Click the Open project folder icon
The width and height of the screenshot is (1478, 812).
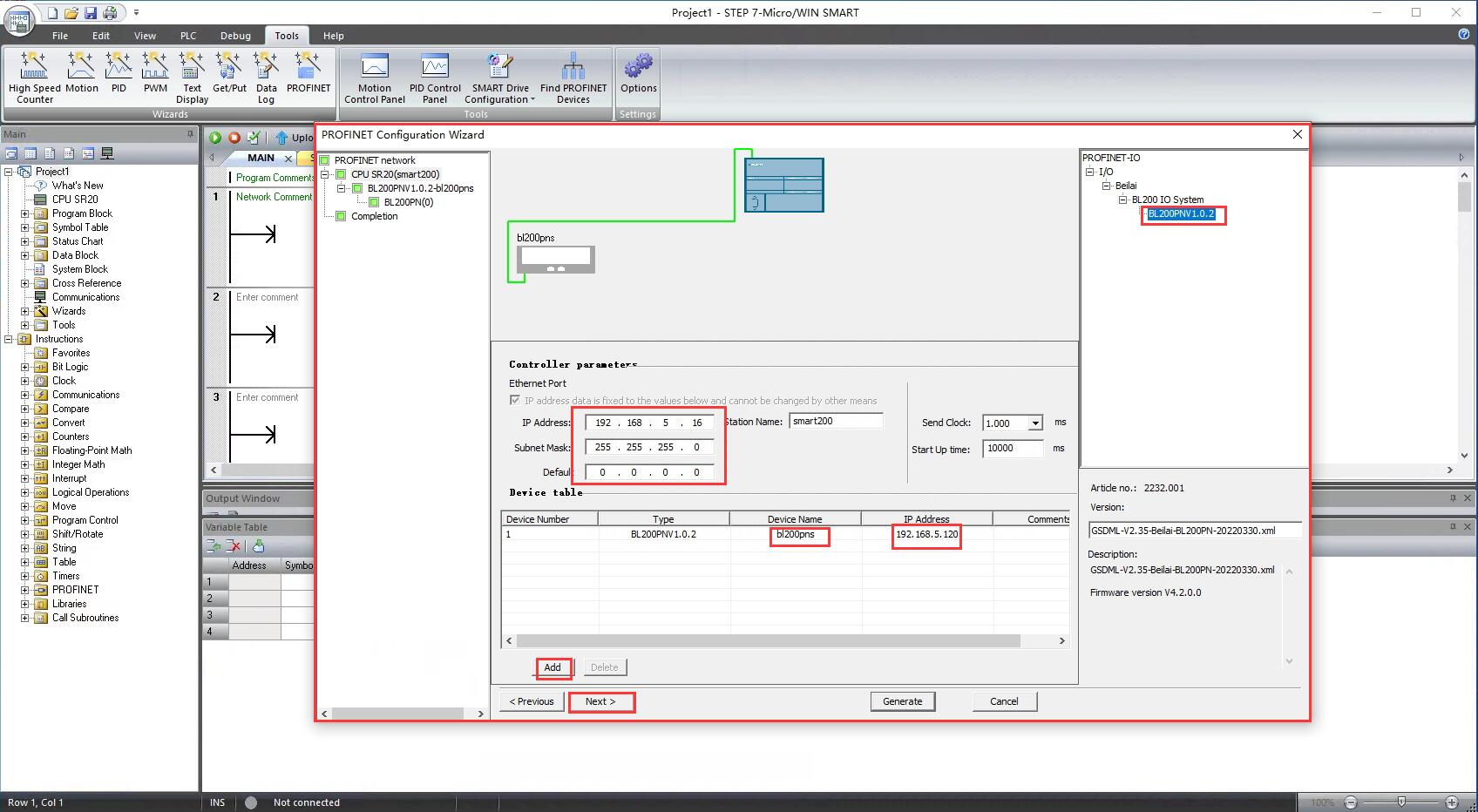[71, 13]
